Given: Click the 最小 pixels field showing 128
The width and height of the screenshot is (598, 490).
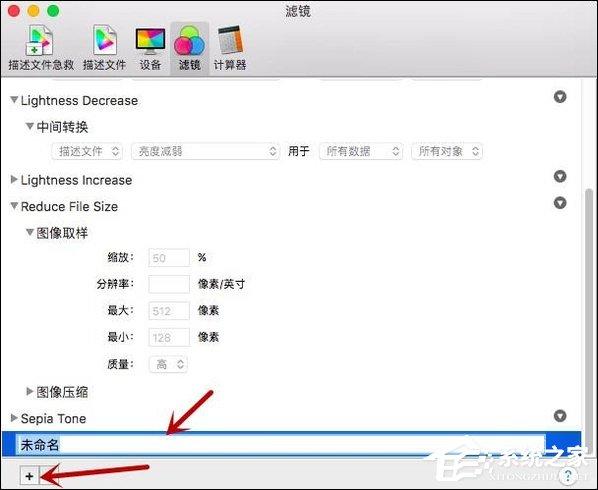Looking at the screenshot, I should click(169, 337).
